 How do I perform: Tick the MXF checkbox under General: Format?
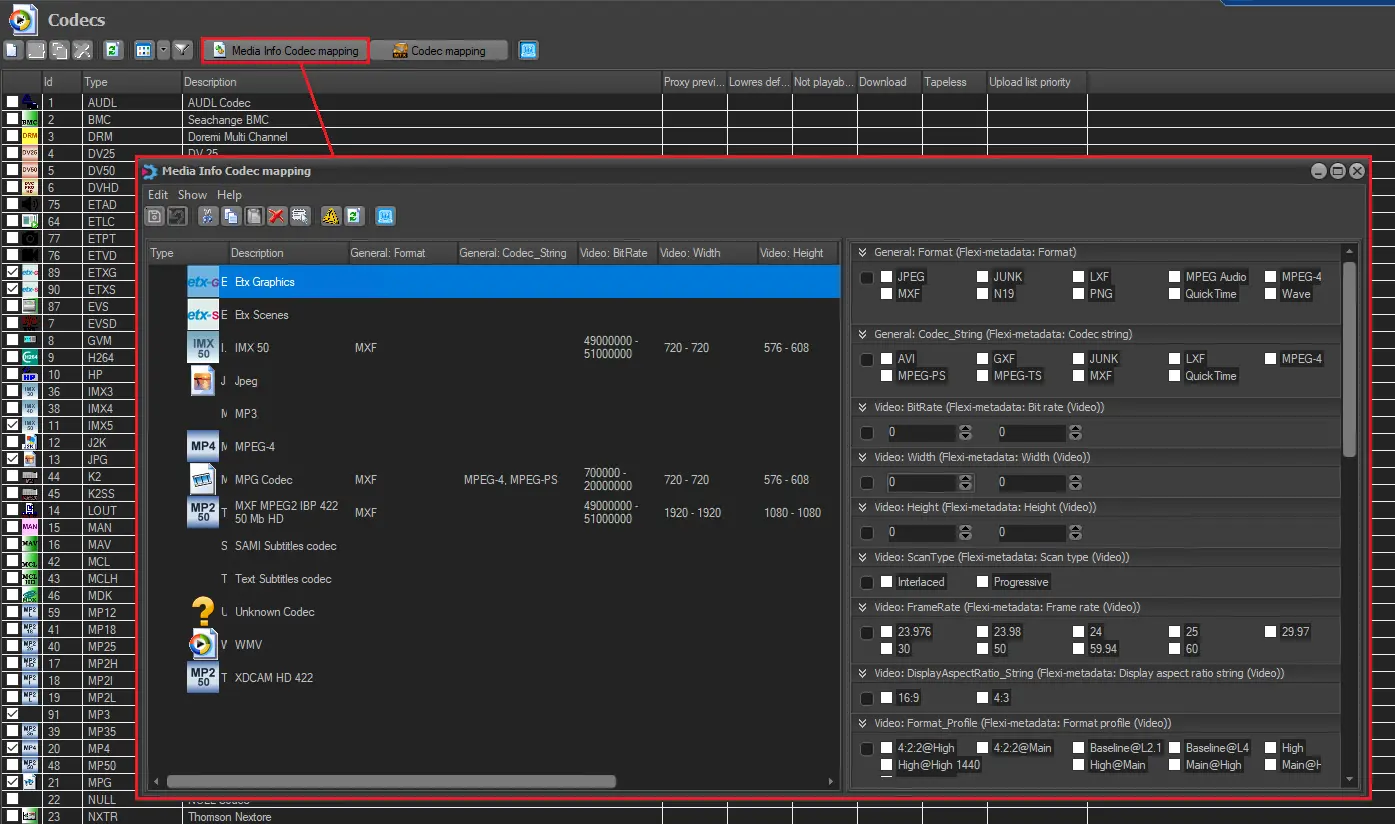coord(887,294)
